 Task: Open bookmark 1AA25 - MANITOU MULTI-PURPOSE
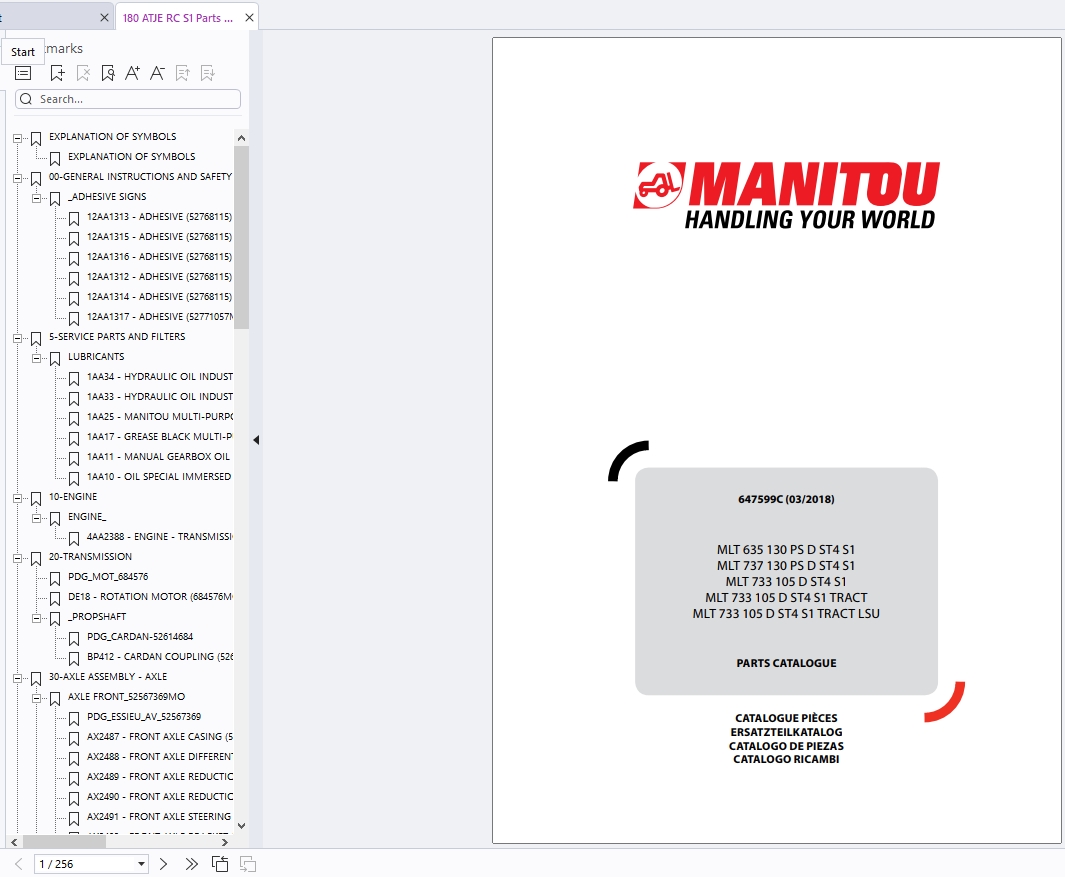point(159,416)
